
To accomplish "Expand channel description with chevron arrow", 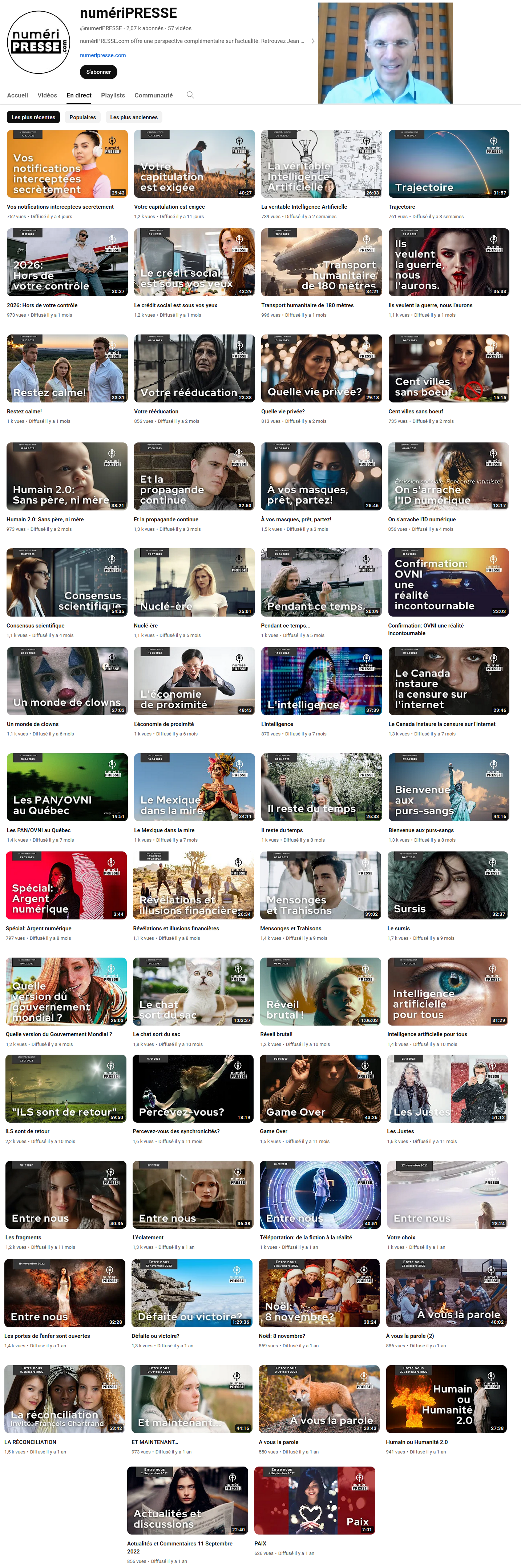I will pos(313,41).
